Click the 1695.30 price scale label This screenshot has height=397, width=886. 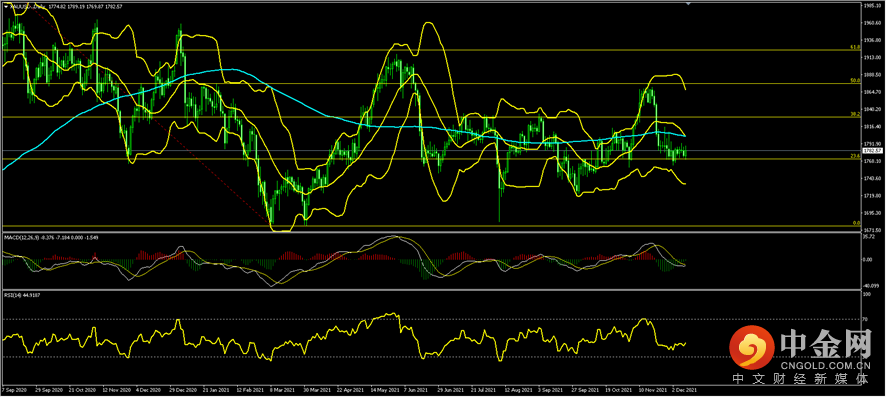[872, 213]
